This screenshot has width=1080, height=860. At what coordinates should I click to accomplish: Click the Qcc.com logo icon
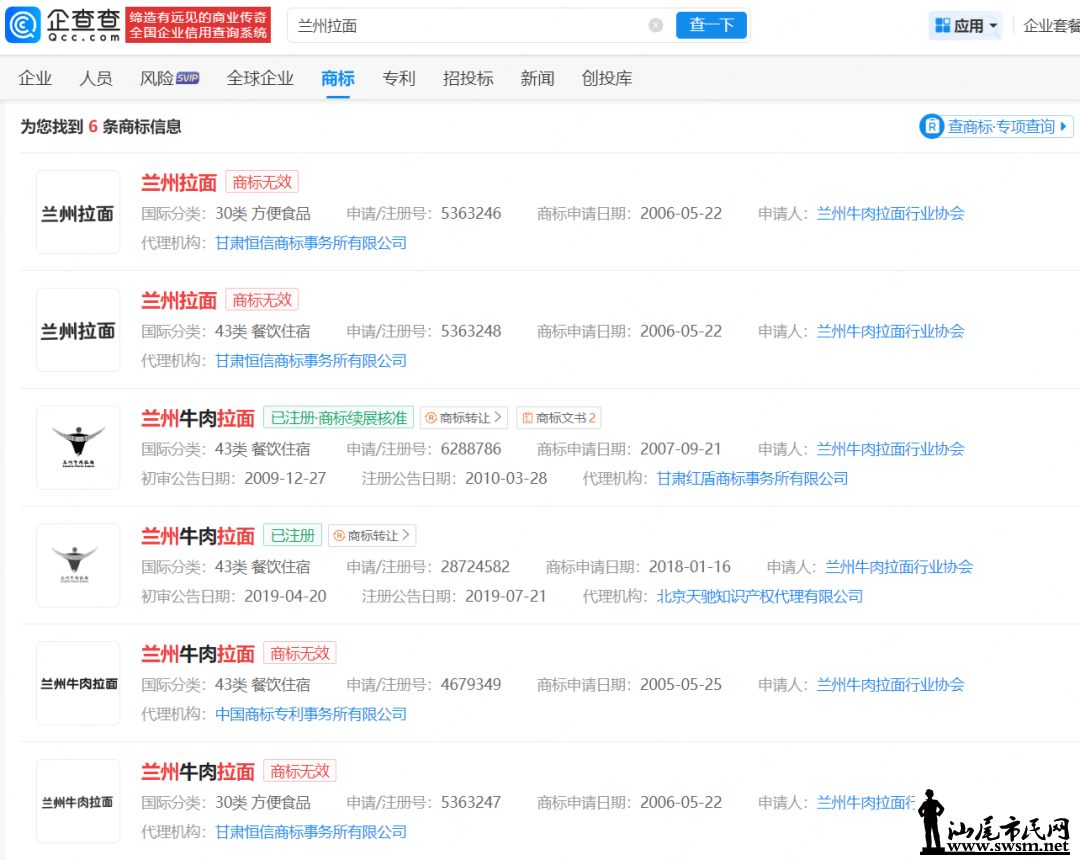(23, 25)
